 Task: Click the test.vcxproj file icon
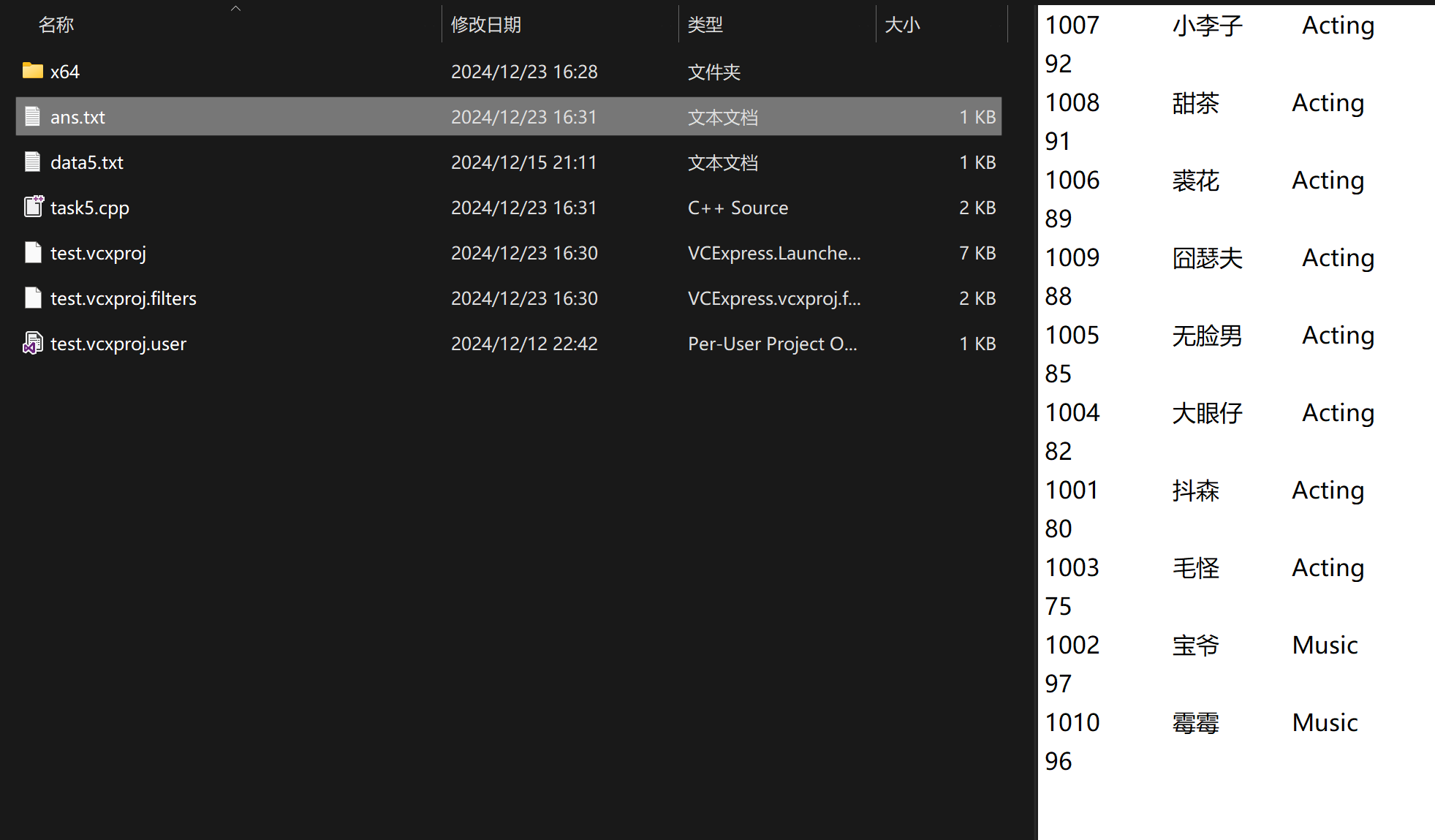[32, 252]
